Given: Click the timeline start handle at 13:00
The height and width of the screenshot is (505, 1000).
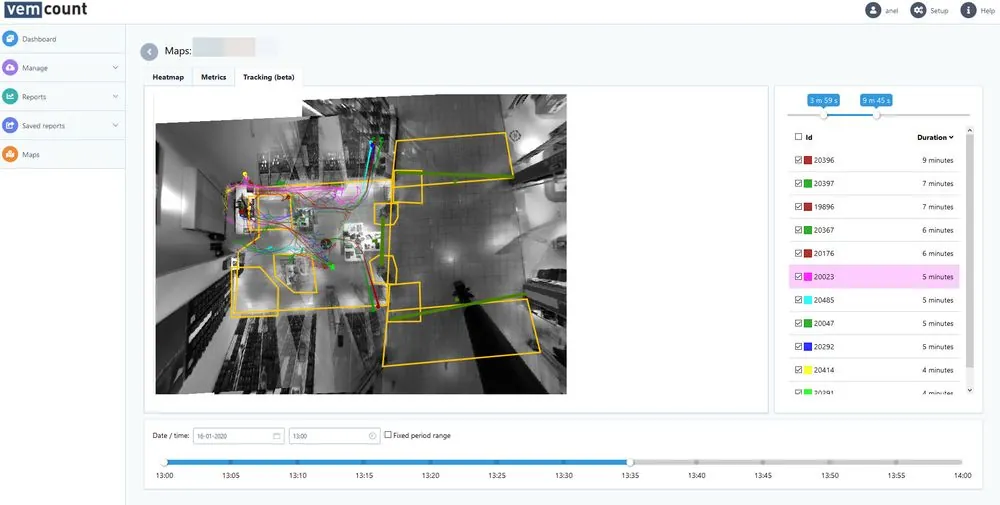Looking at the screenshot, I should [164, 462].
